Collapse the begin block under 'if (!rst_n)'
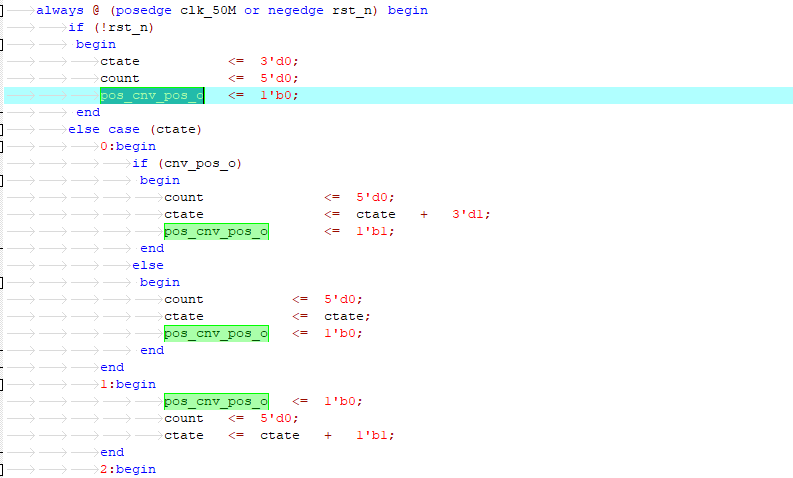 point(3,44)
